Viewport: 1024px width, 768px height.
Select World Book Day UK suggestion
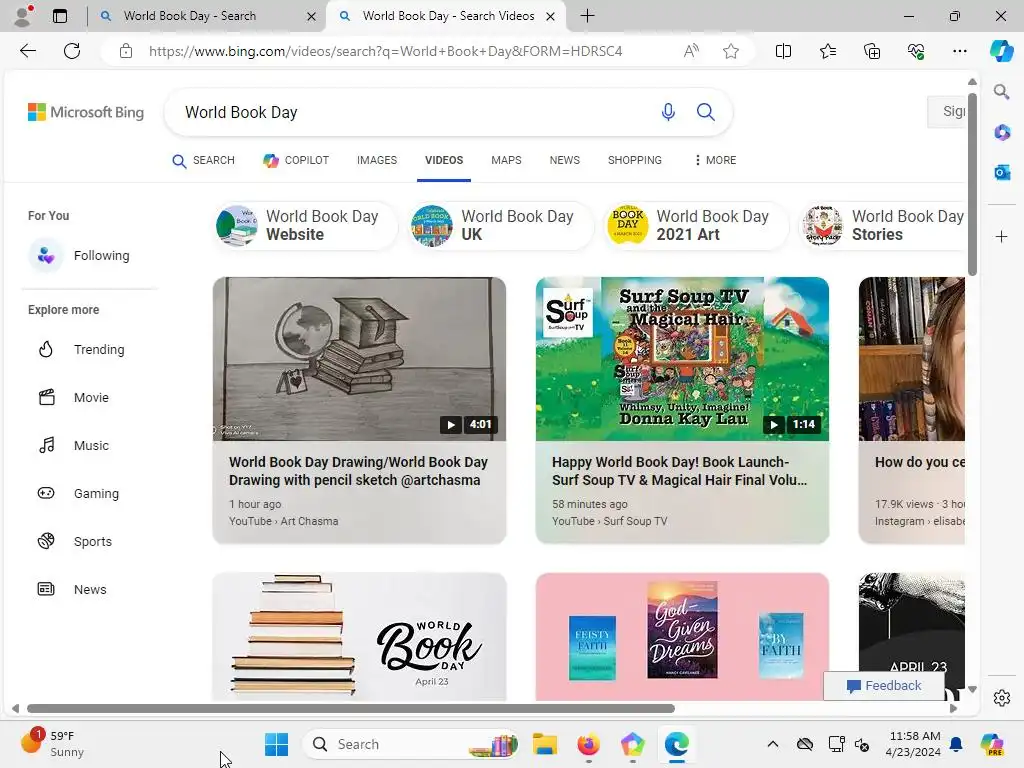(501, 225)
